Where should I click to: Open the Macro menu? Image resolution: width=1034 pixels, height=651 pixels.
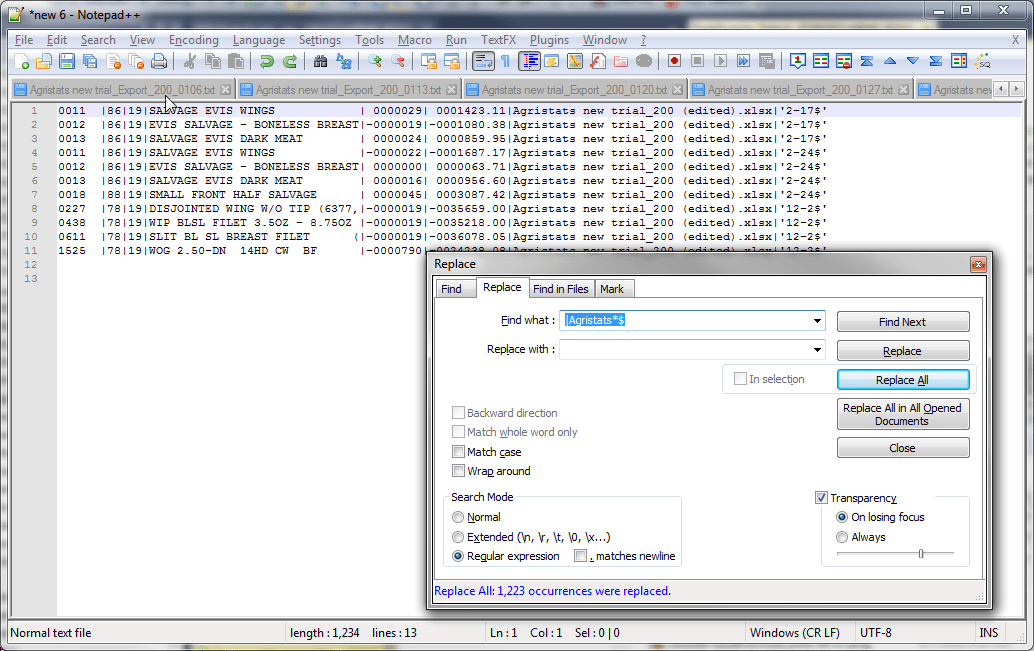coord(414,40)
